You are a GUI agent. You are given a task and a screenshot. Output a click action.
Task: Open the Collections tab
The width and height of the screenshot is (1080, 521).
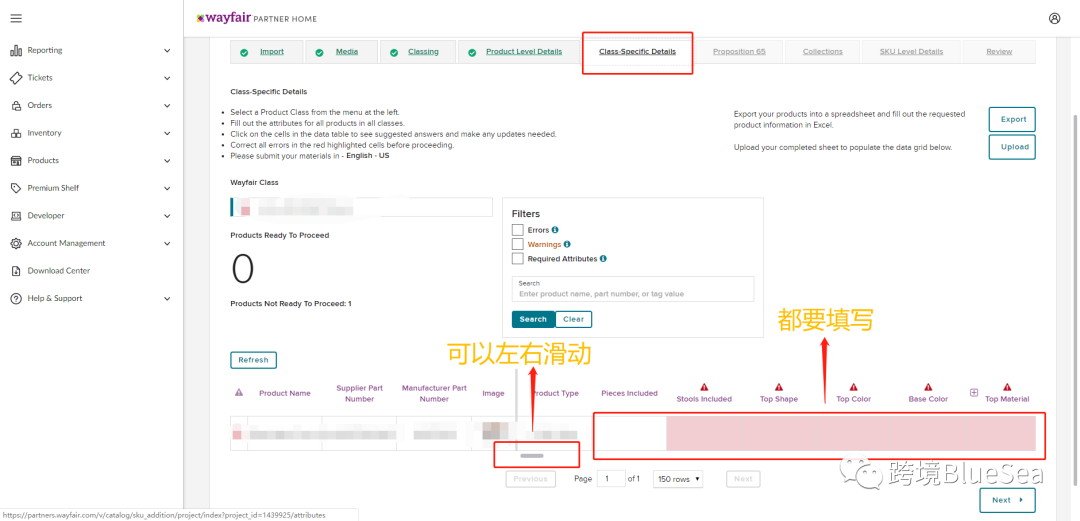coord(822,52)
